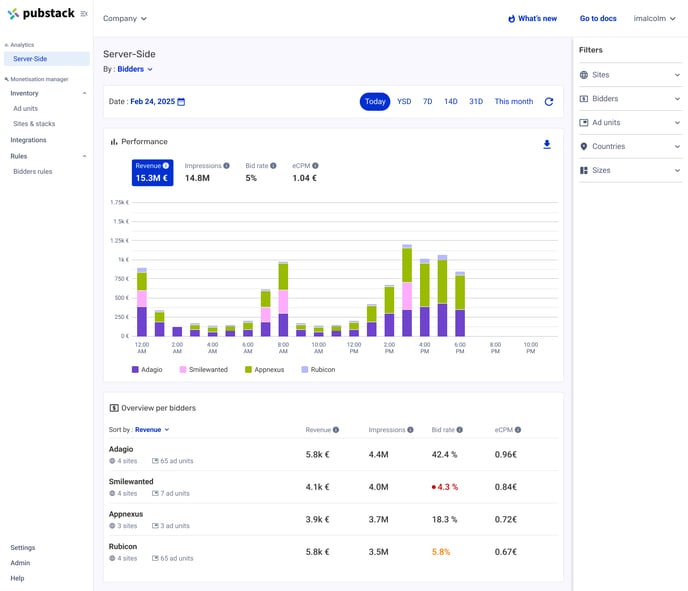Image resolution: width=688 pixels, height=591 pixels.
Task: Select the 7D date range
Action: click(427, 102)
